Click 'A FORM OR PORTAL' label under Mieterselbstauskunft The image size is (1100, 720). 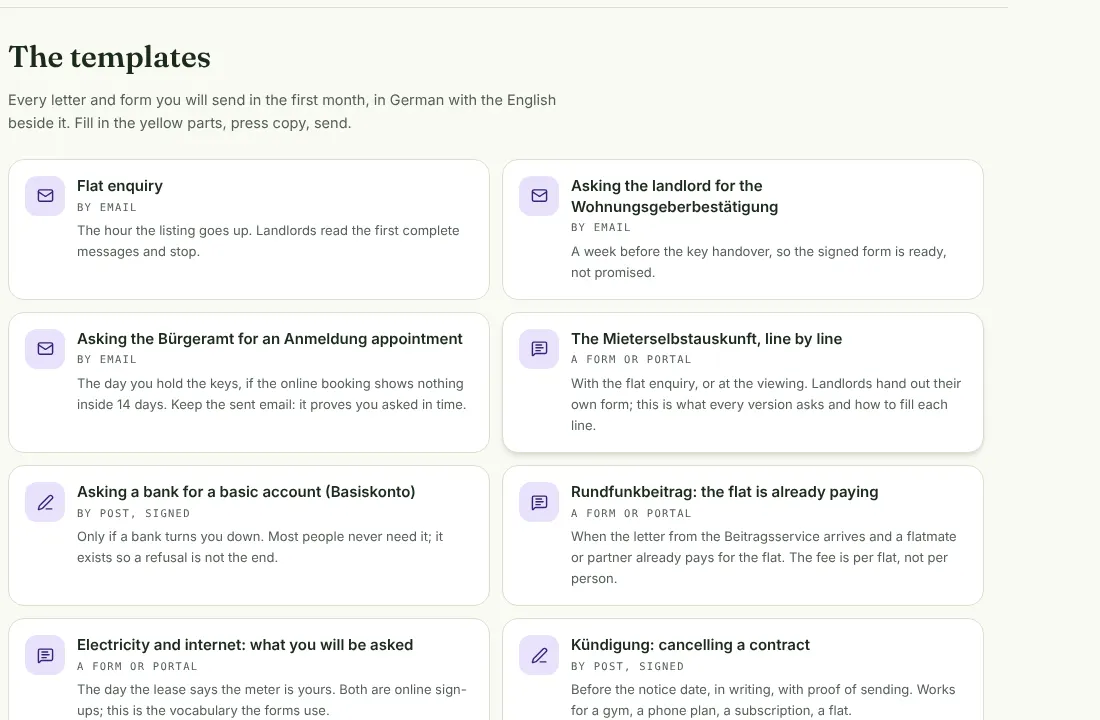631,359
